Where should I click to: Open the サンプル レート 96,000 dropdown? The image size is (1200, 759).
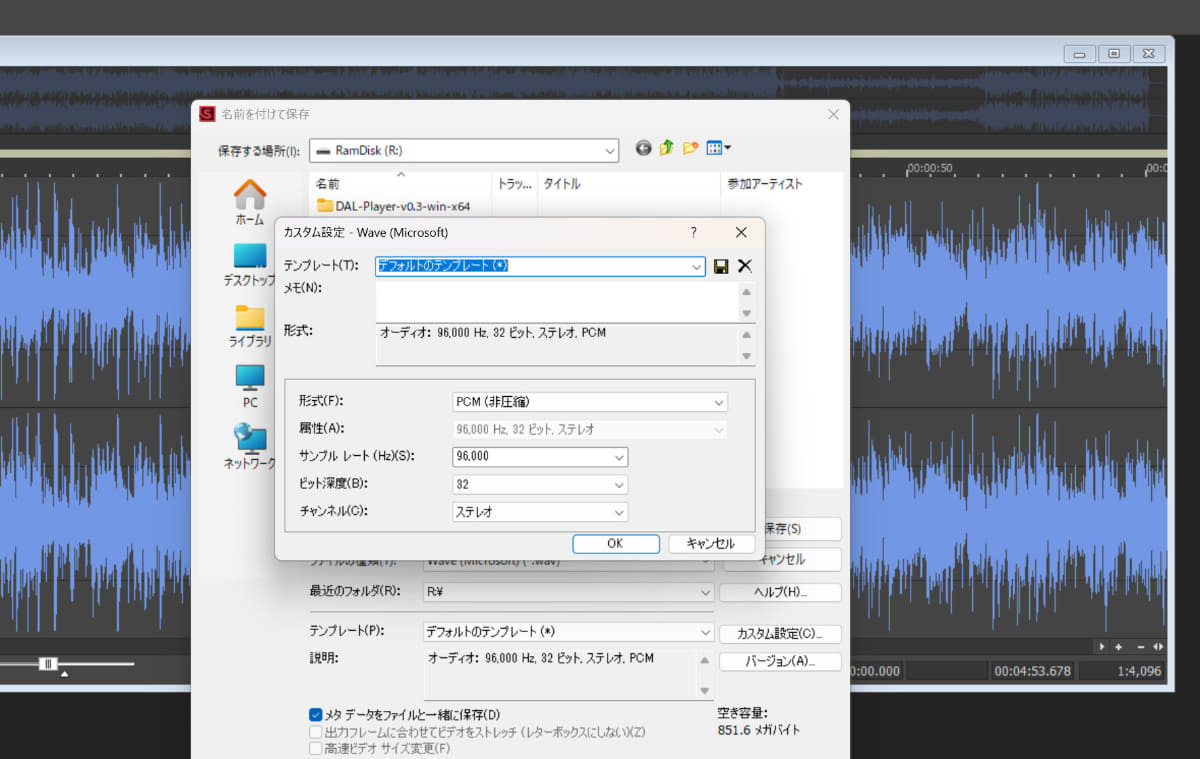point(540,456)
